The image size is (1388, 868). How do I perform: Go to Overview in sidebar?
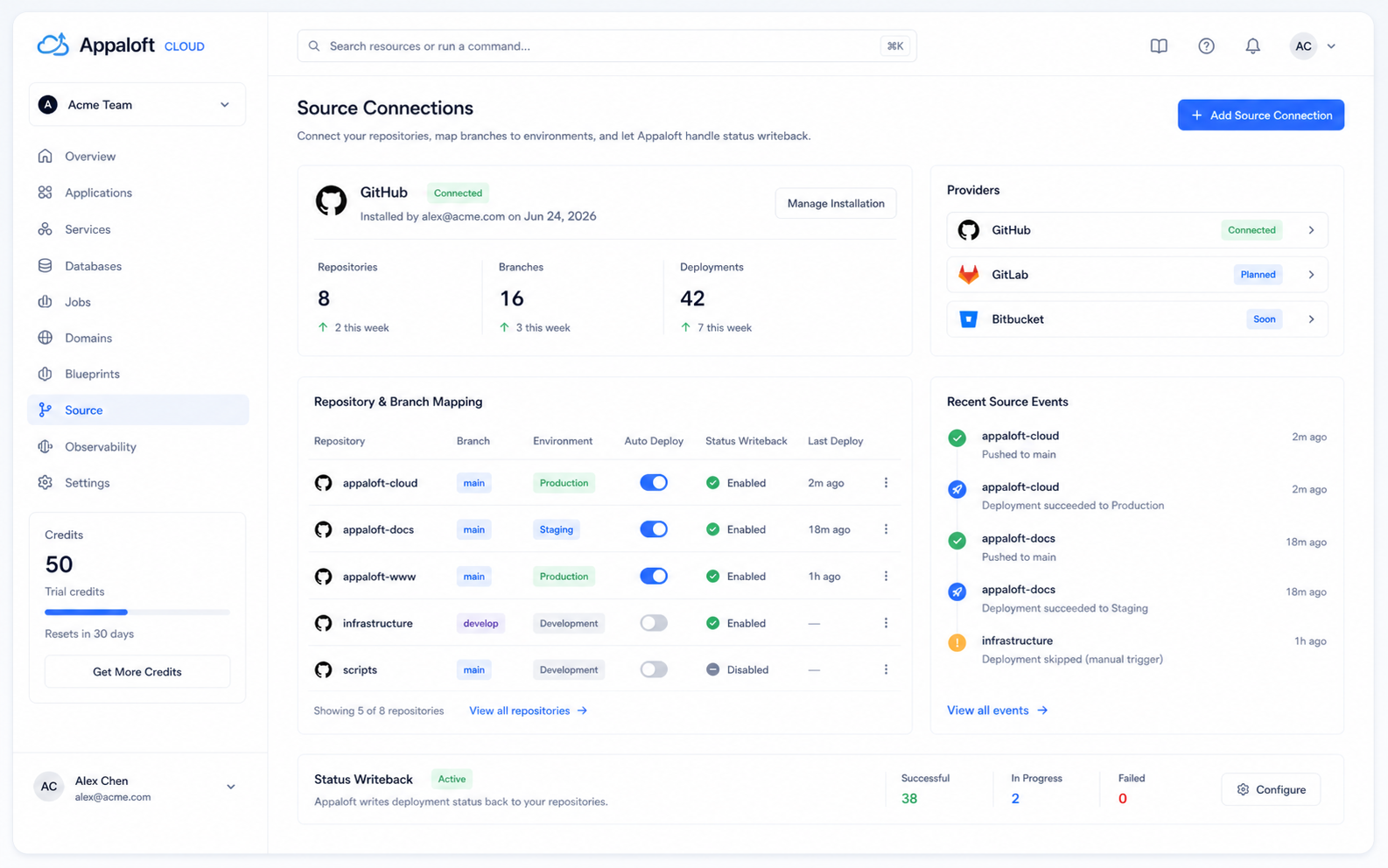click(138, 157)
